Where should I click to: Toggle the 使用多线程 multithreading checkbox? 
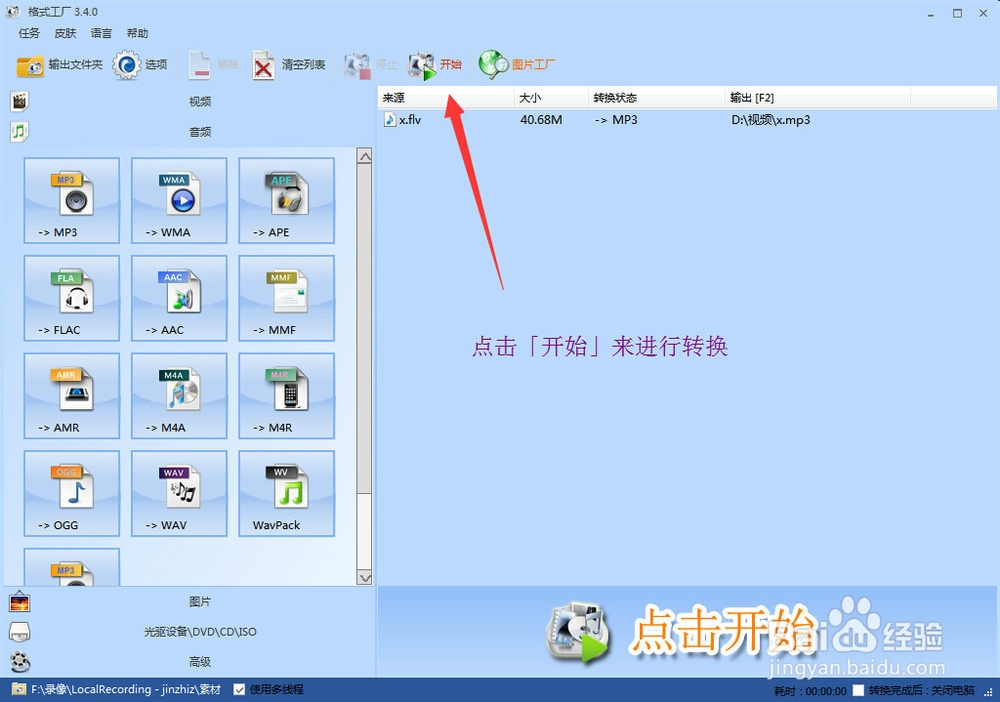(238, 689)
